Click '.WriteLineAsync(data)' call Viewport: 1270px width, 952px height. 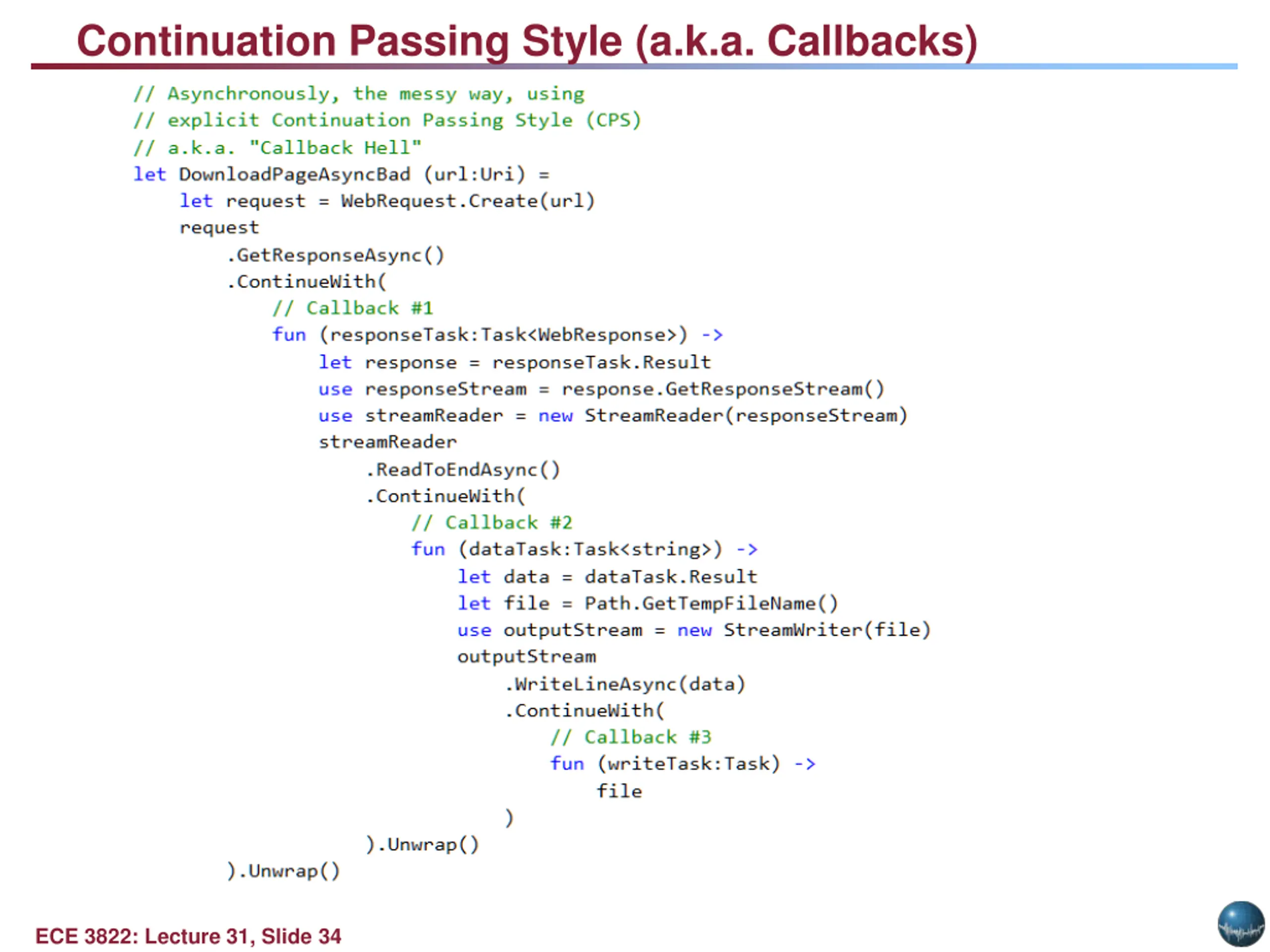[x=625, y=684]
